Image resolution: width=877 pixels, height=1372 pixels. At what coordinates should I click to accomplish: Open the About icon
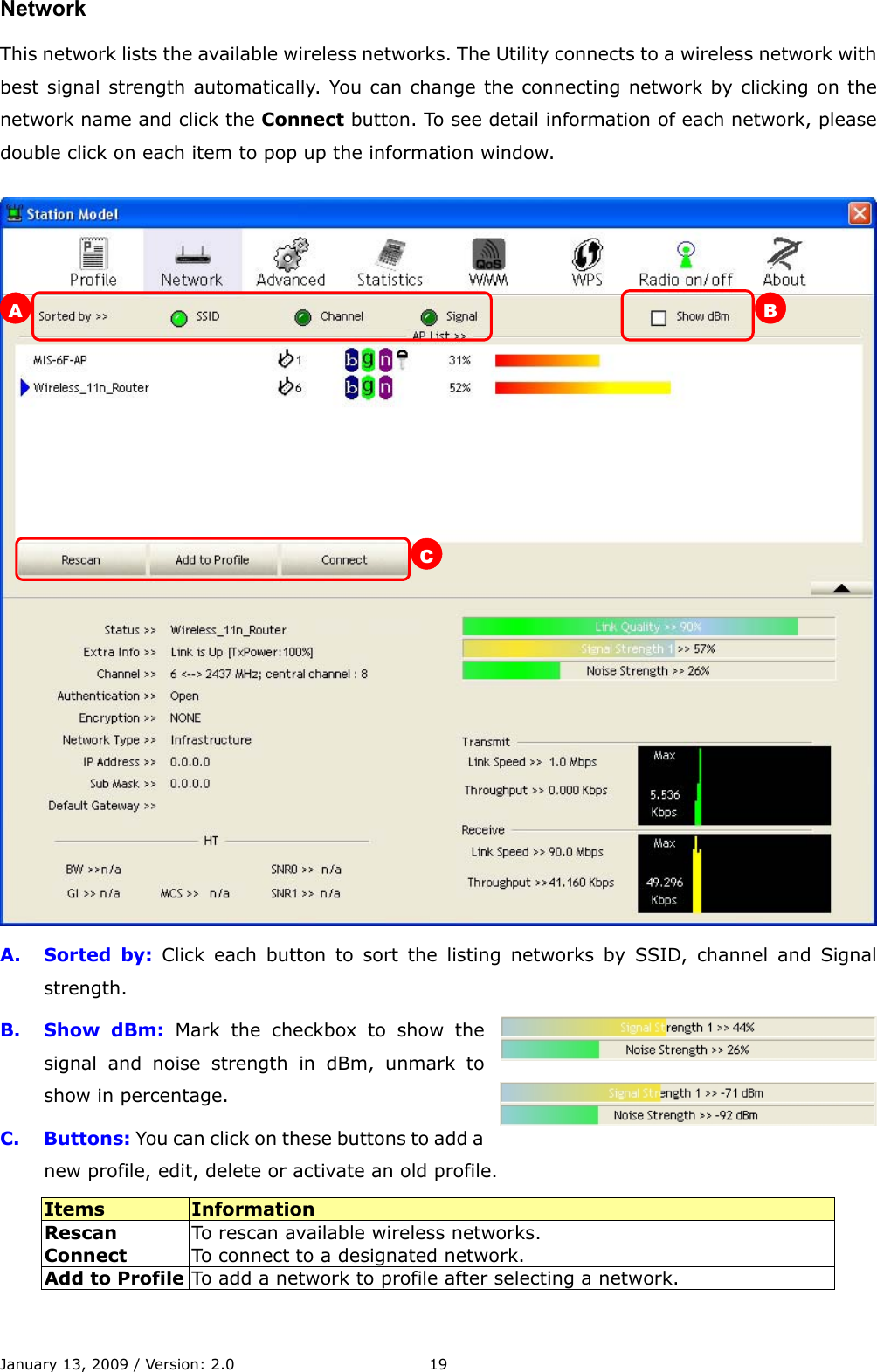[784, 262]
